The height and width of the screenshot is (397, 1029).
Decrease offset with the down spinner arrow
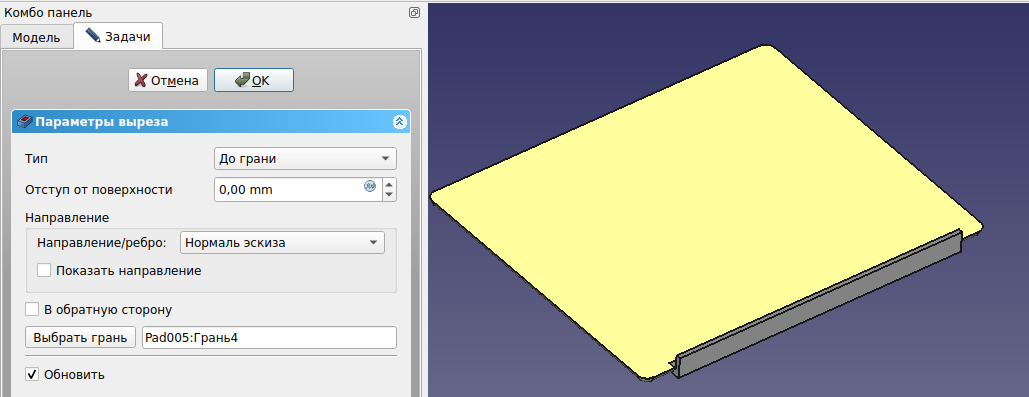[x=389, y=195]
